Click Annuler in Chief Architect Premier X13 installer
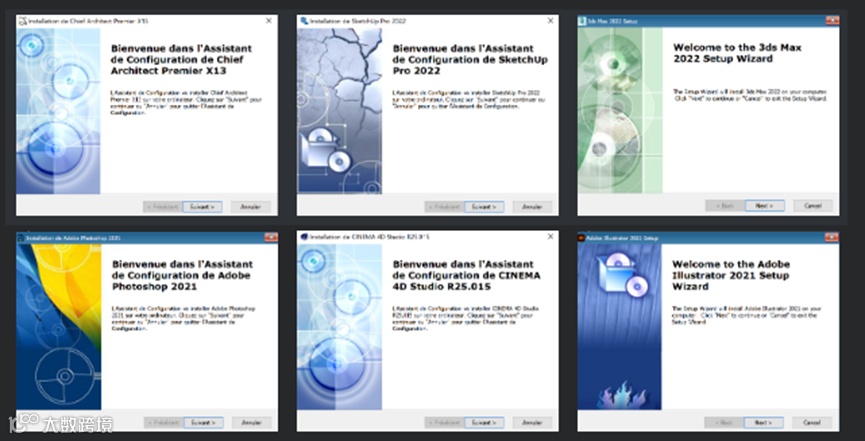Screen dimensions: 865x441 coord(250,207)
